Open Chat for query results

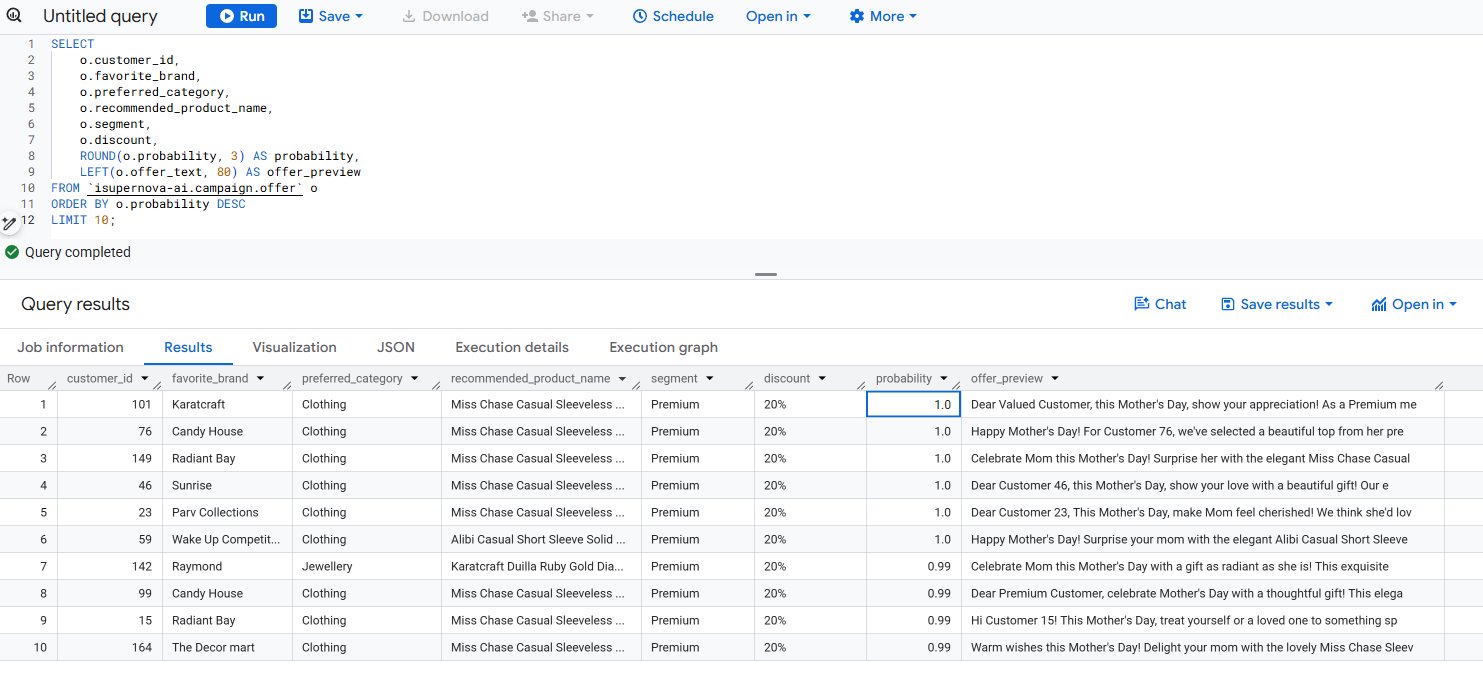coord(1160,304)
